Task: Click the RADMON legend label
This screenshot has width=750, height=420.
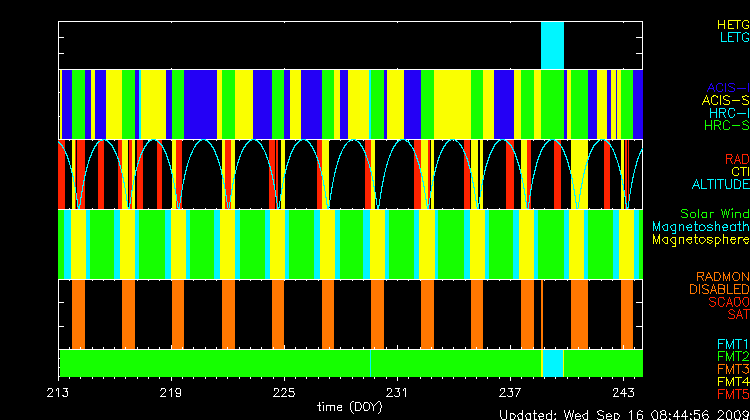Action: (x=723, y=276)
